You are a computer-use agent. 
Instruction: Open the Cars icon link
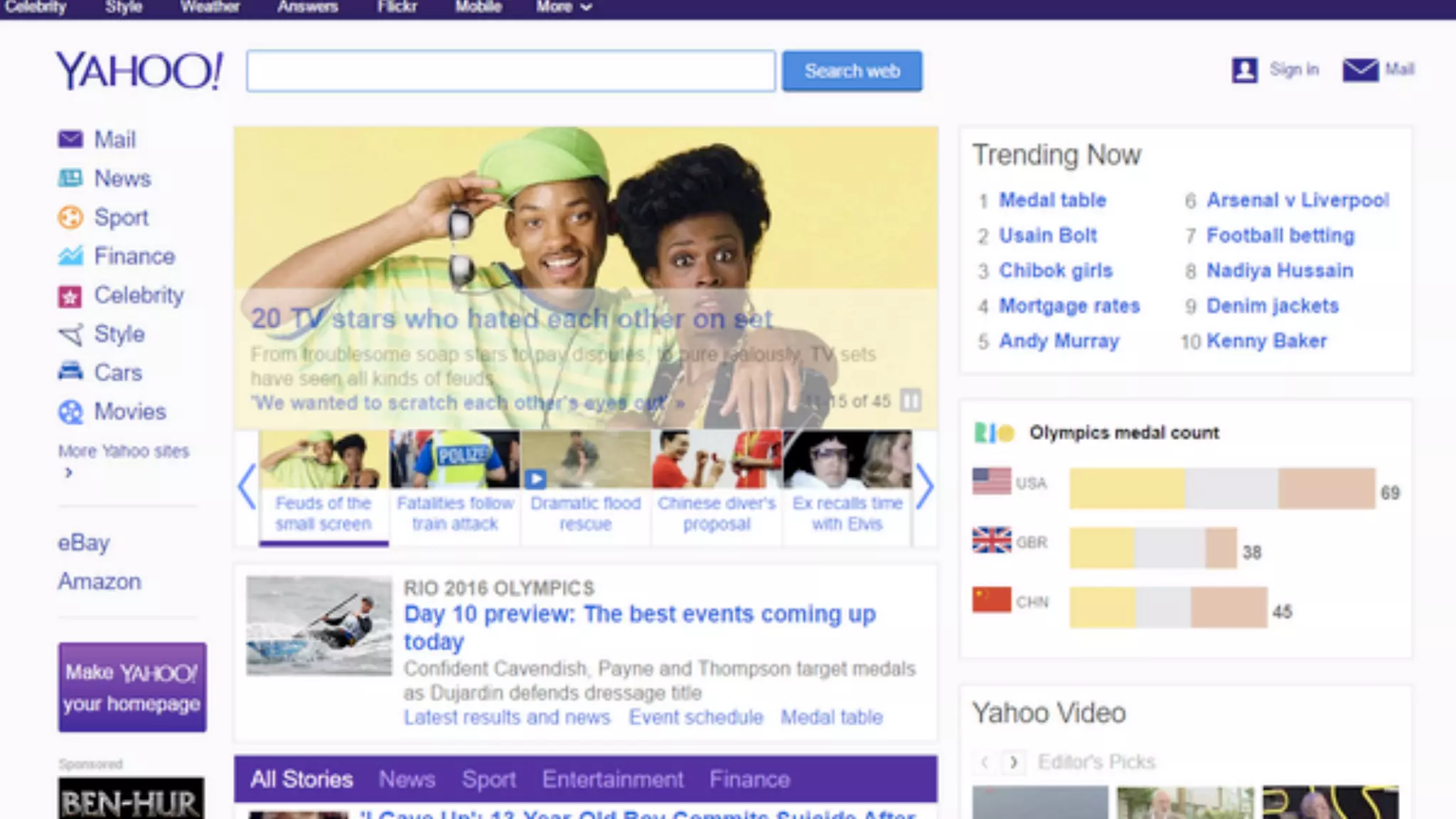pyautogui.click(x=70, y=372)
